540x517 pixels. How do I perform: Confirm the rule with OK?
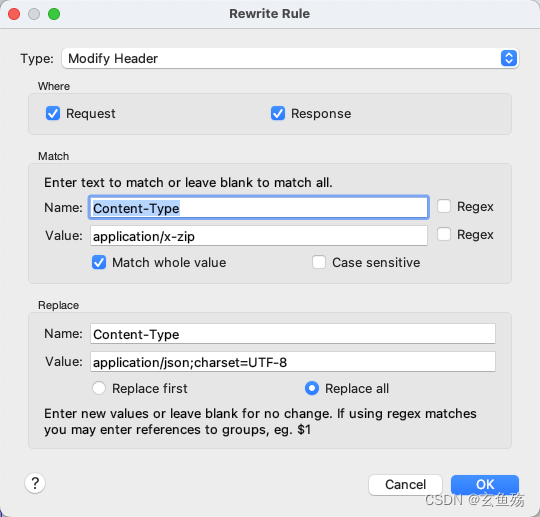pyautogui.click(x=485, y=485)
